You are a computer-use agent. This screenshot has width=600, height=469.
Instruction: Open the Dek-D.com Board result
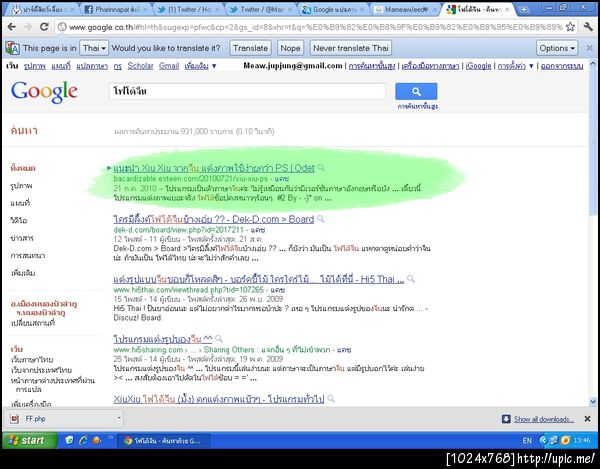pos(214,219)
